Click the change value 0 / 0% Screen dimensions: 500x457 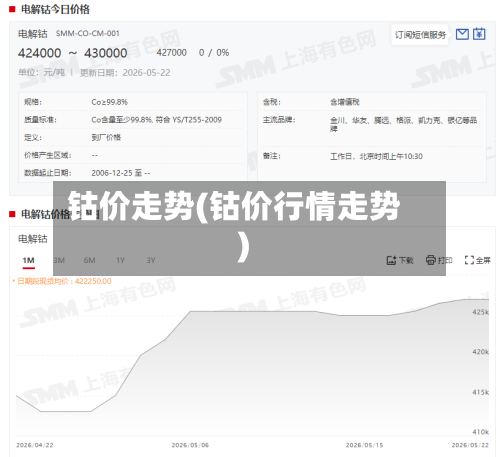coord(214,53)
